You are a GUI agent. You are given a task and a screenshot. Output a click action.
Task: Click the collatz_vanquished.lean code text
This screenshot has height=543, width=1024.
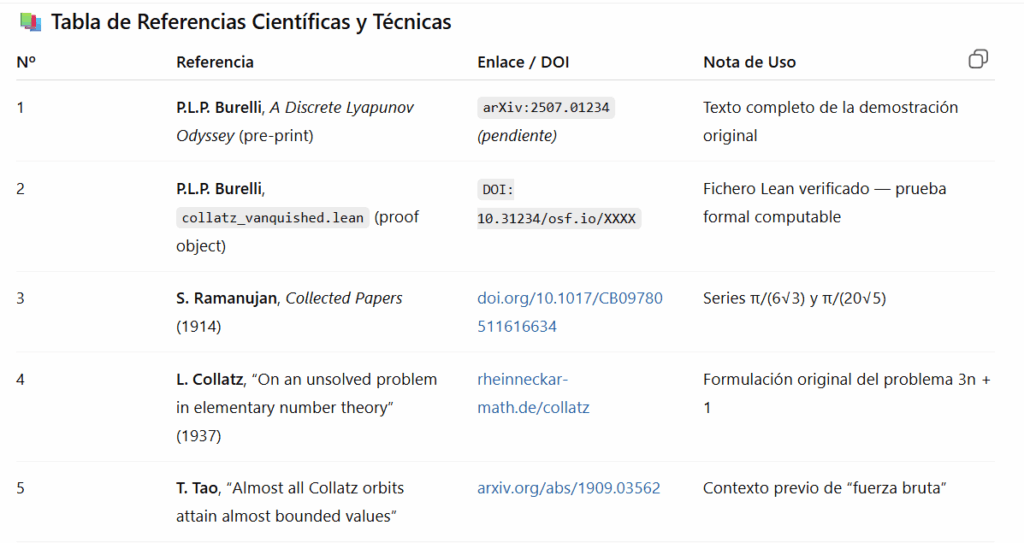tap(272, 218)
